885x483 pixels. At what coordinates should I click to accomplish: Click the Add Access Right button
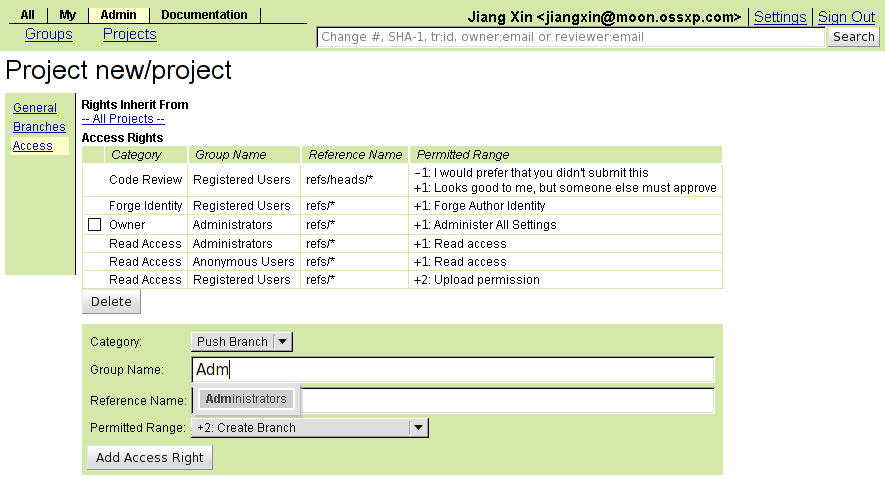pos(150,458)
